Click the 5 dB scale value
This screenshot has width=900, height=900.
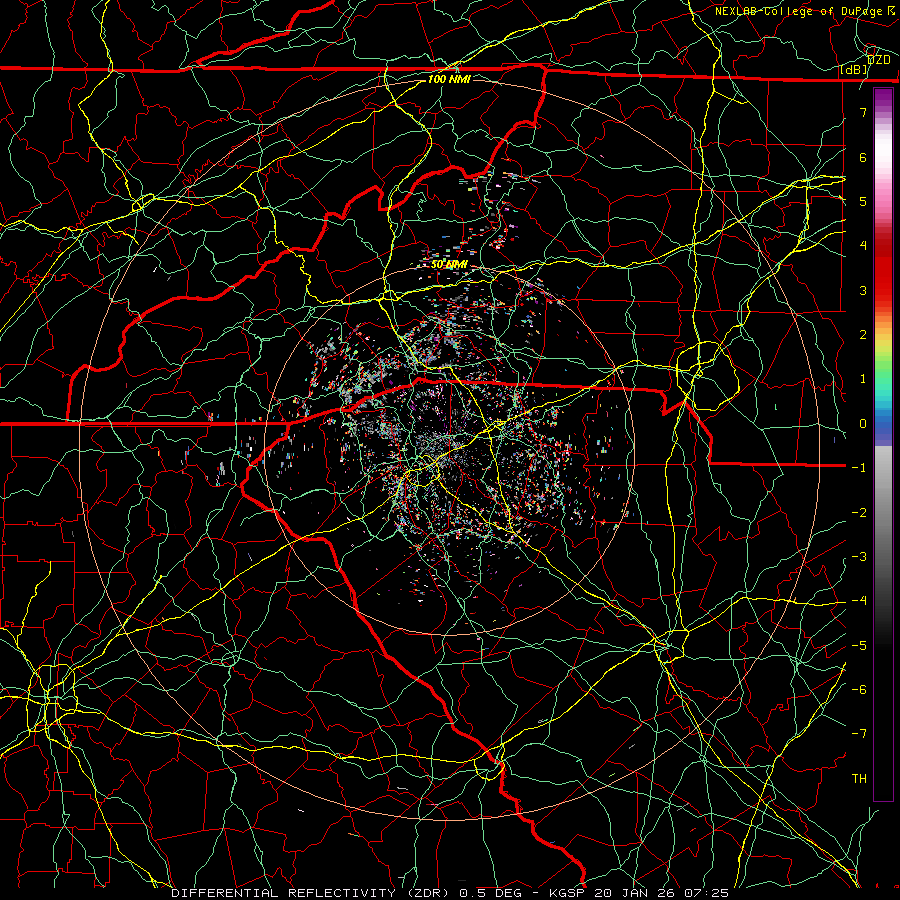tap(863, 201)
